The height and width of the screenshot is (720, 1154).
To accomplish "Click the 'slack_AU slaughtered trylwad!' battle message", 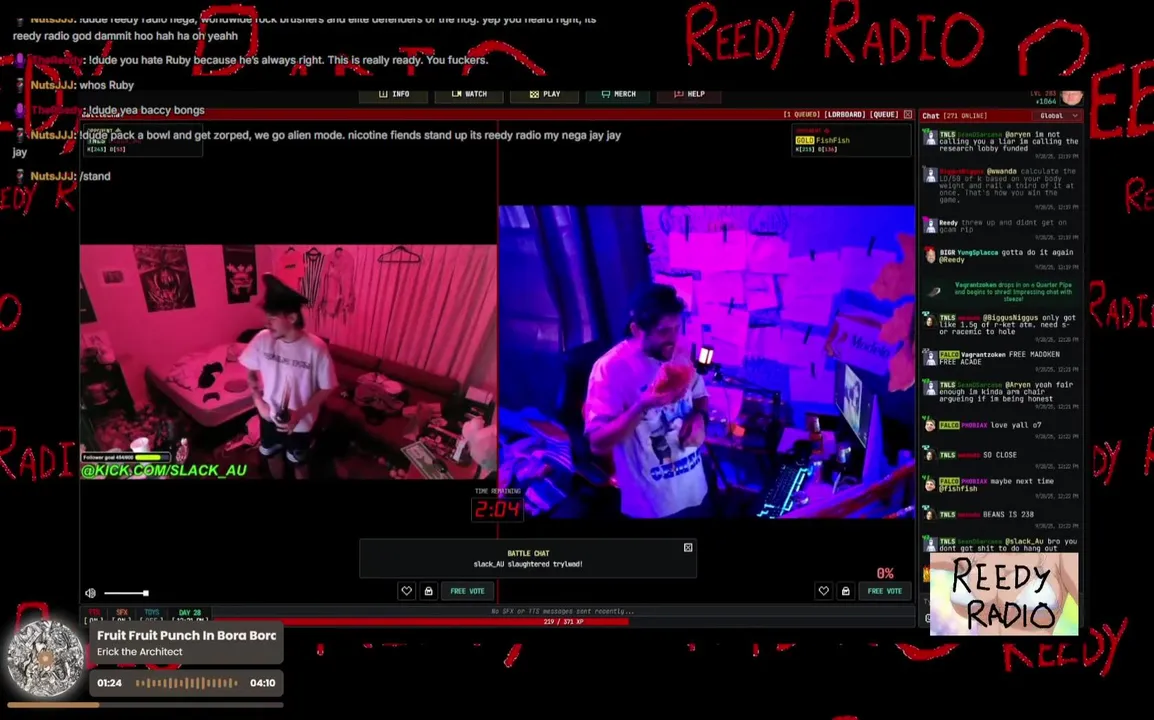I will click(x=528, y=564).
